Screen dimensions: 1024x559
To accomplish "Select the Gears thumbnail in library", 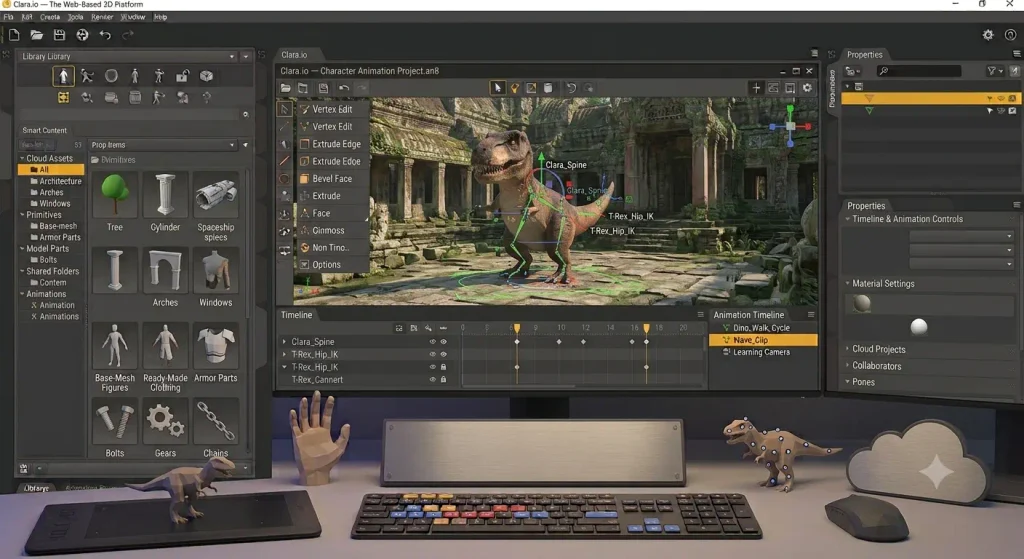I will coord(165,422).
